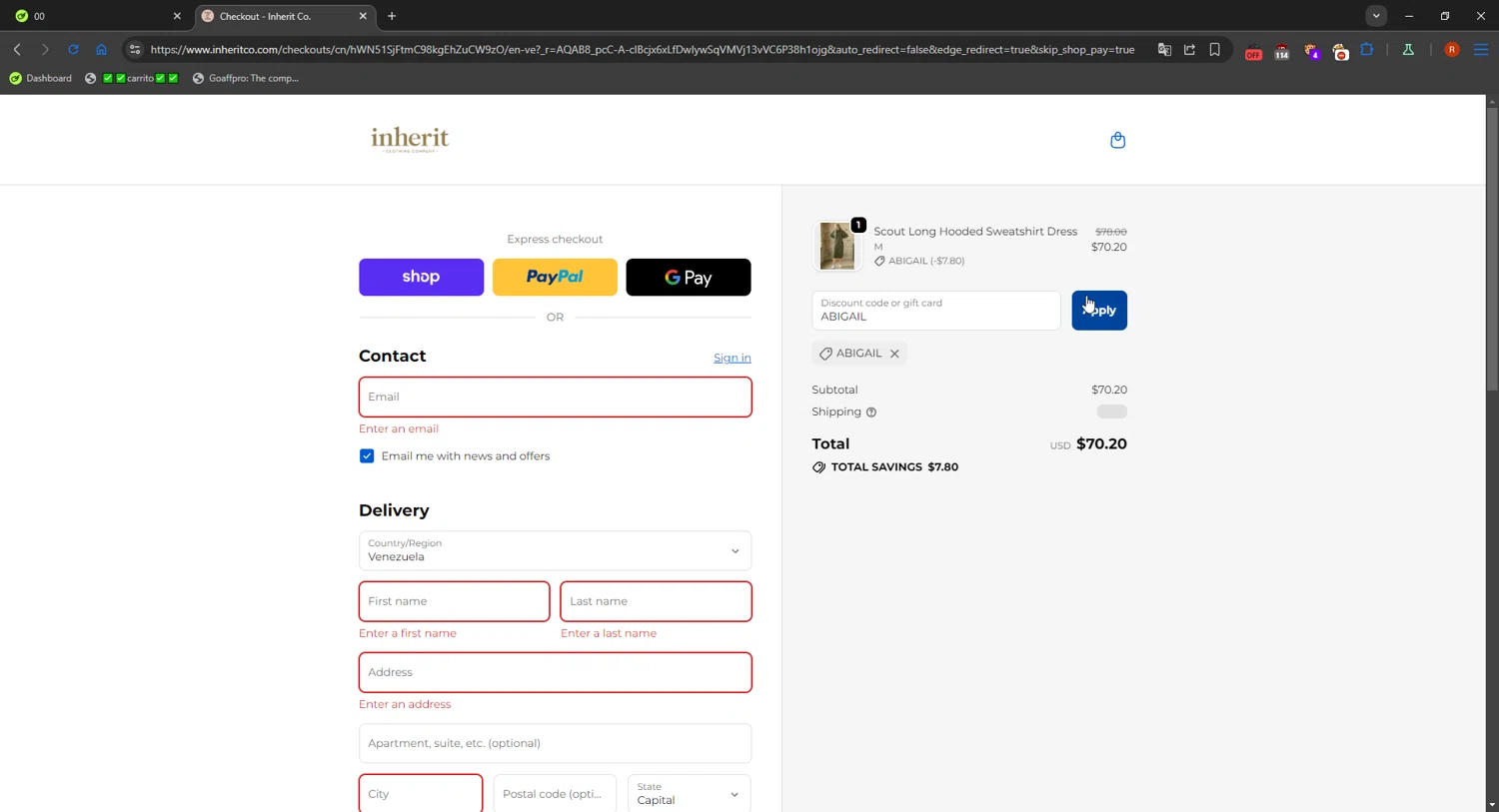The height and width of the screenshot is (812, 1499).
Task: Remove the ABIGAIL discount code tag
Action: click(894, 354)
